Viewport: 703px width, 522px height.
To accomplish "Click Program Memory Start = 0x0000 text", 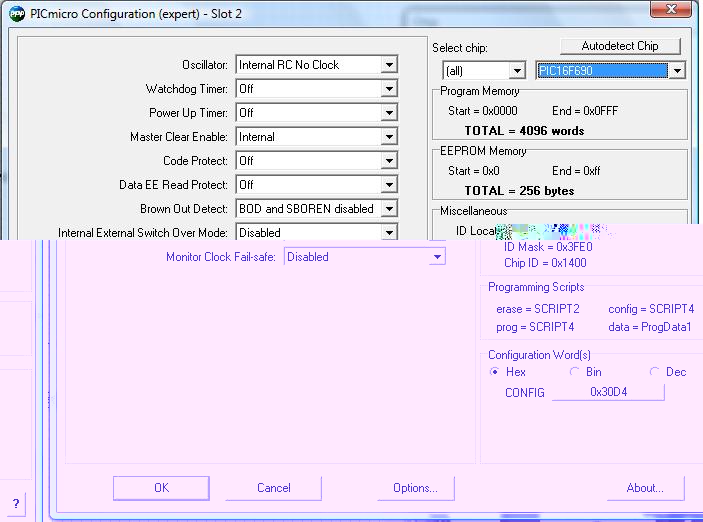I will point(482,111).
